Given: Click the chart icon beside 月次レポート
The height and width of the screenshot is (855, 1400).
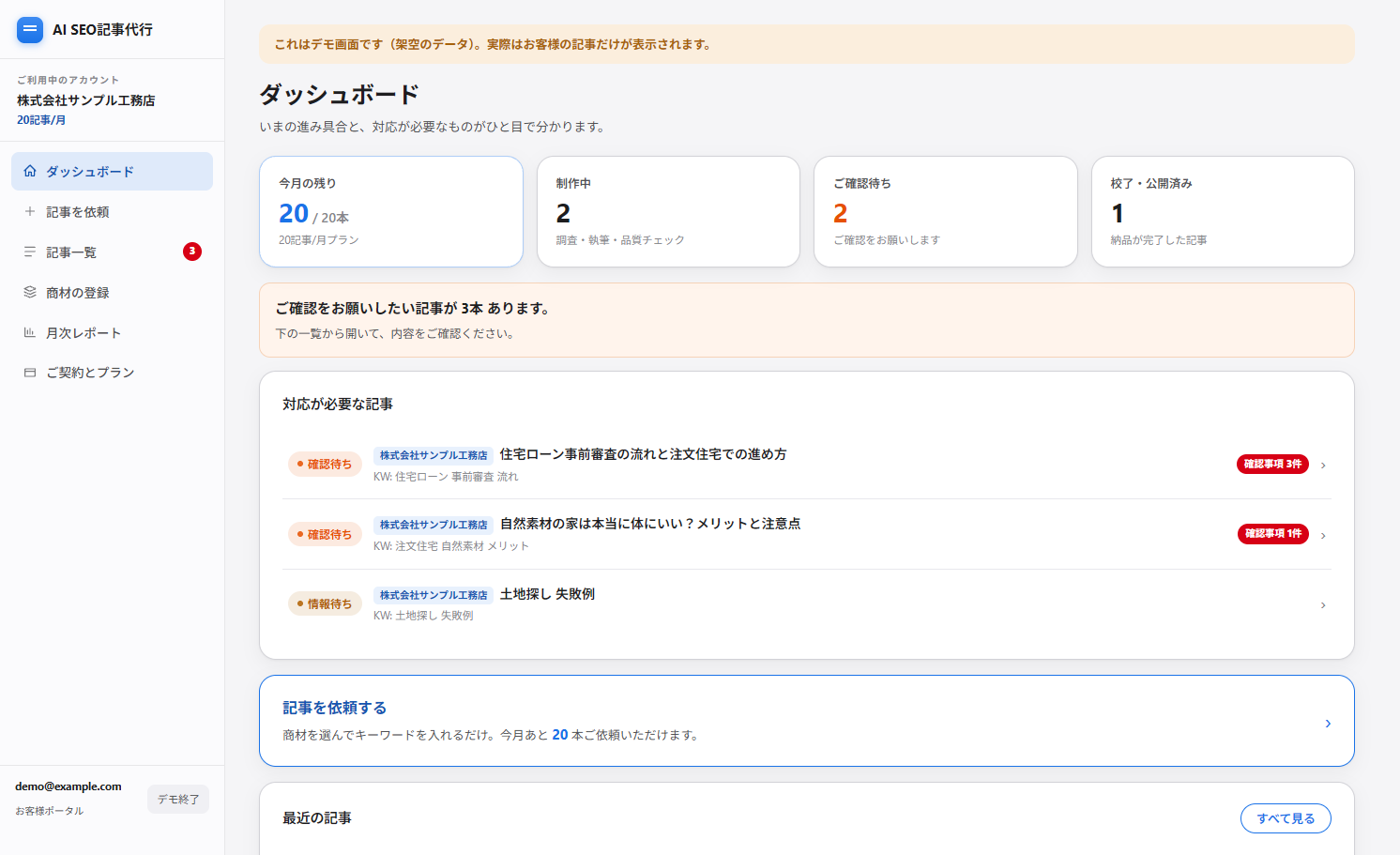Looking at the screenshot, I should click(x=30, y=332).
